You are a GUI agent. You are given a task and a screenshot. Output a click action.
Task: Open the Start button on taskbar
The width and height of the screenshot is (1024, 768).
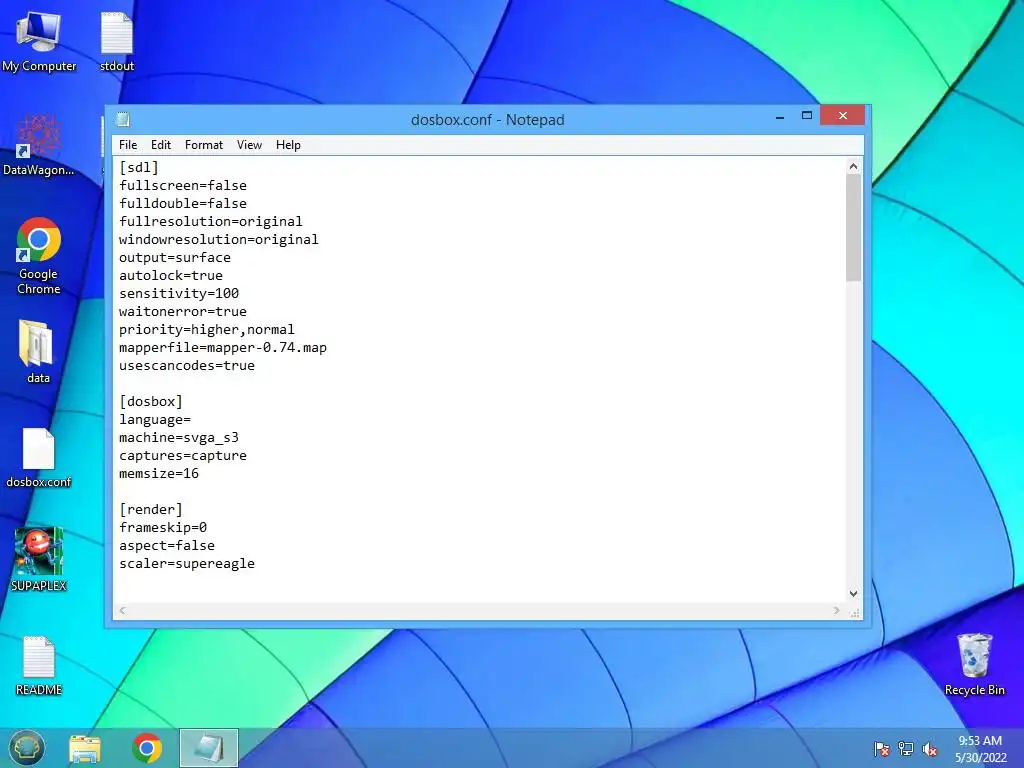coord(26,748)
